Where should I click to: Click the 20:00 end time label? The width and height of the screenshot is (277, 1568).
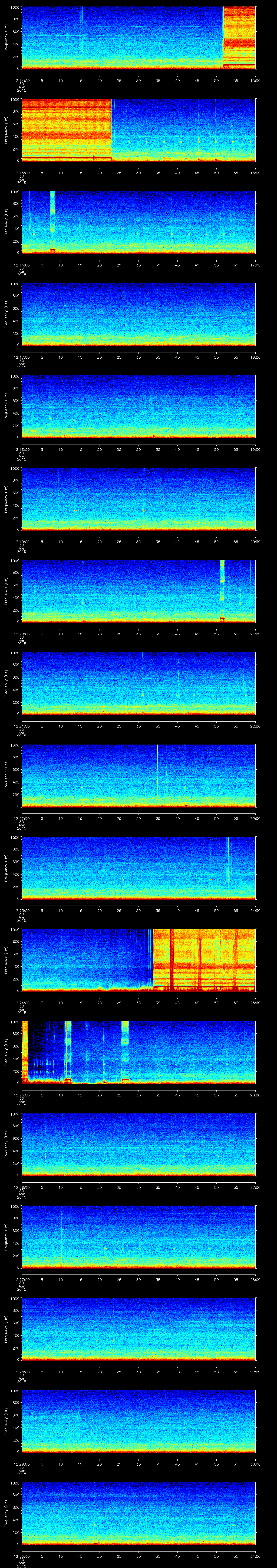tap(255, 542)
